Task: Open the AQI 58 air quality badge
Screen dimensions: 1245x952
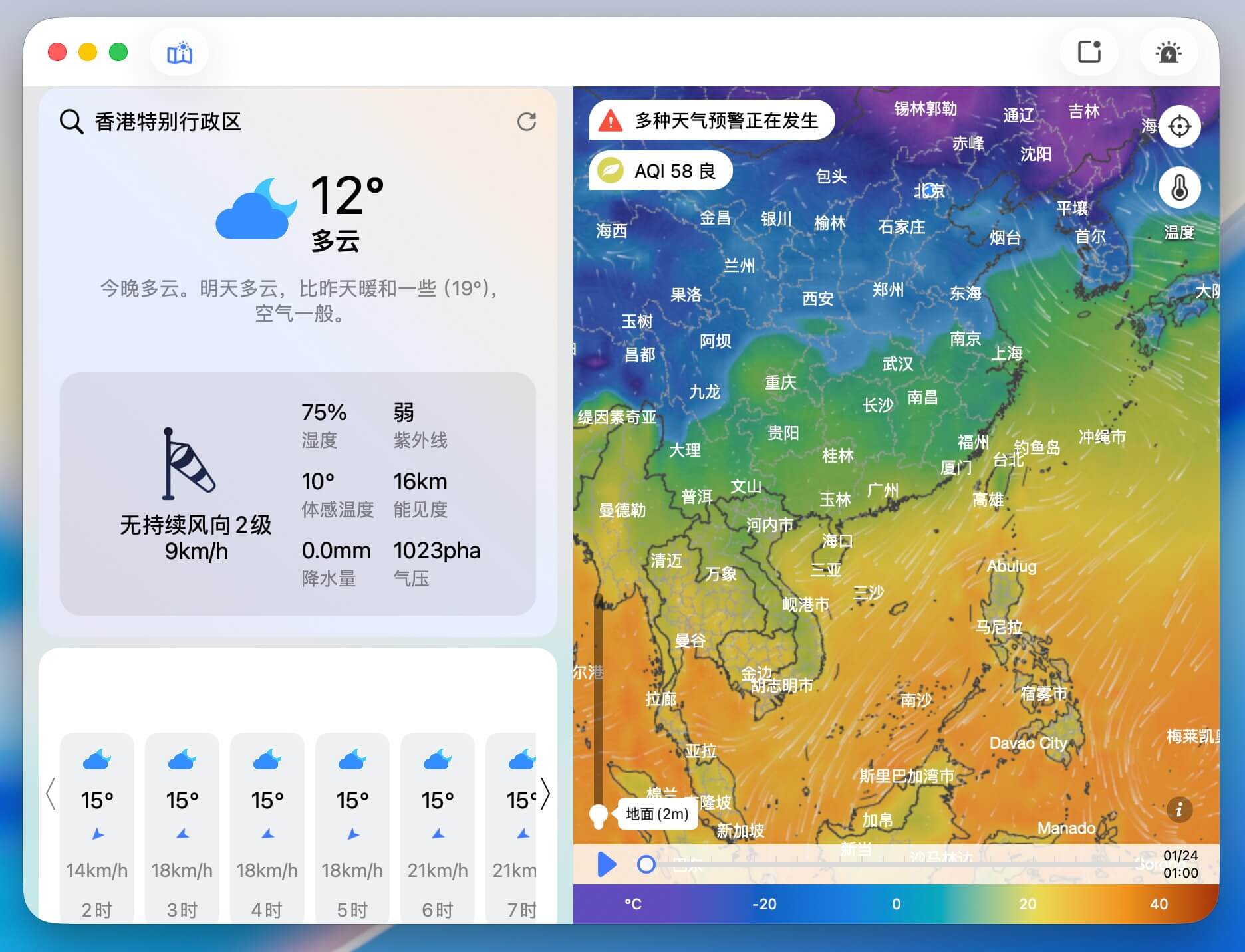Action: (x=660, y=172)
